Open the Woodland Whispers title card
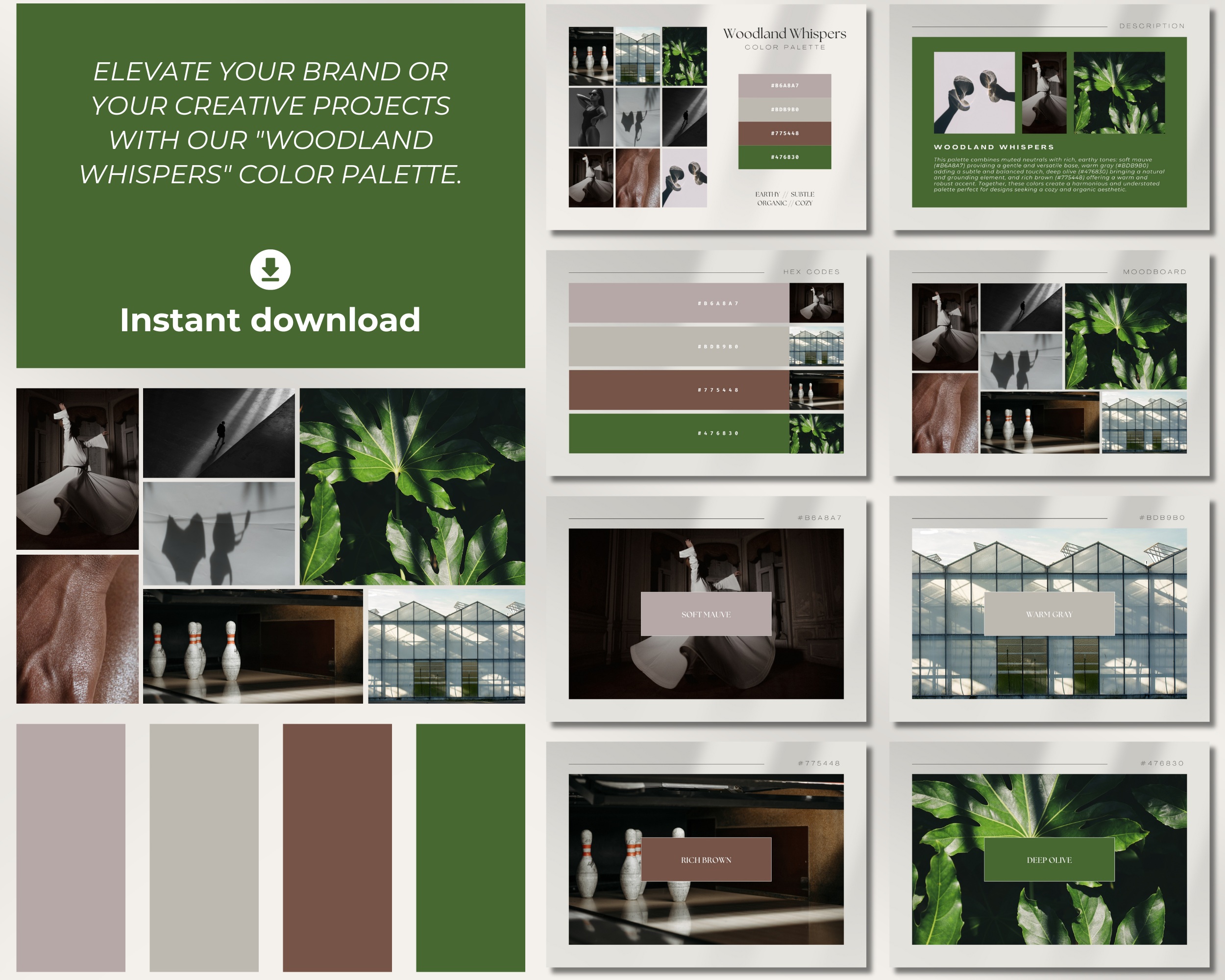This screenshot has width=1225, height=980. (x=784, y=34)
